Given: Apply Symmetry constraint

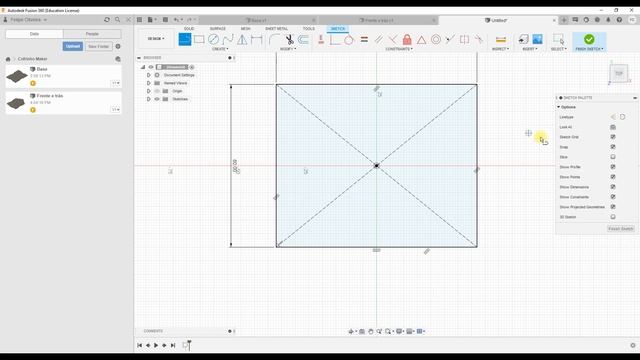Looking at the screenshot, I should 464,40.
